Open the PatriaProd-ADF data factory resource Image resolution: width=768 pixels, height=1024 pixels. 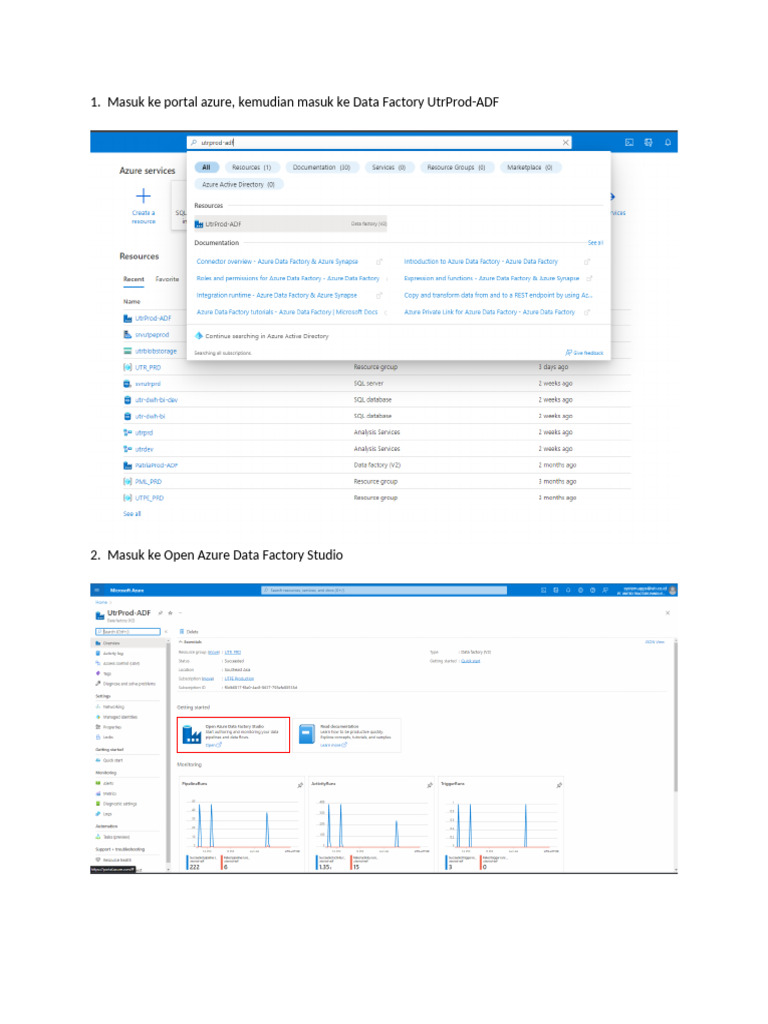click(x=156, y=466)
